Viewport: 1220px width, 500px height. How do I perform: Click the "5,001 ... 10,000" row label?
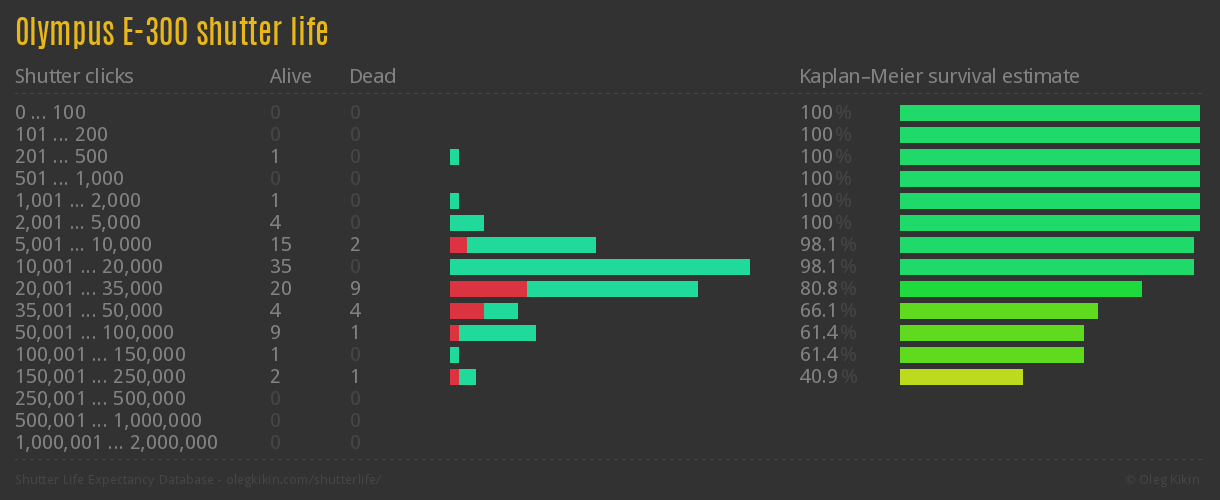(83, 245)
